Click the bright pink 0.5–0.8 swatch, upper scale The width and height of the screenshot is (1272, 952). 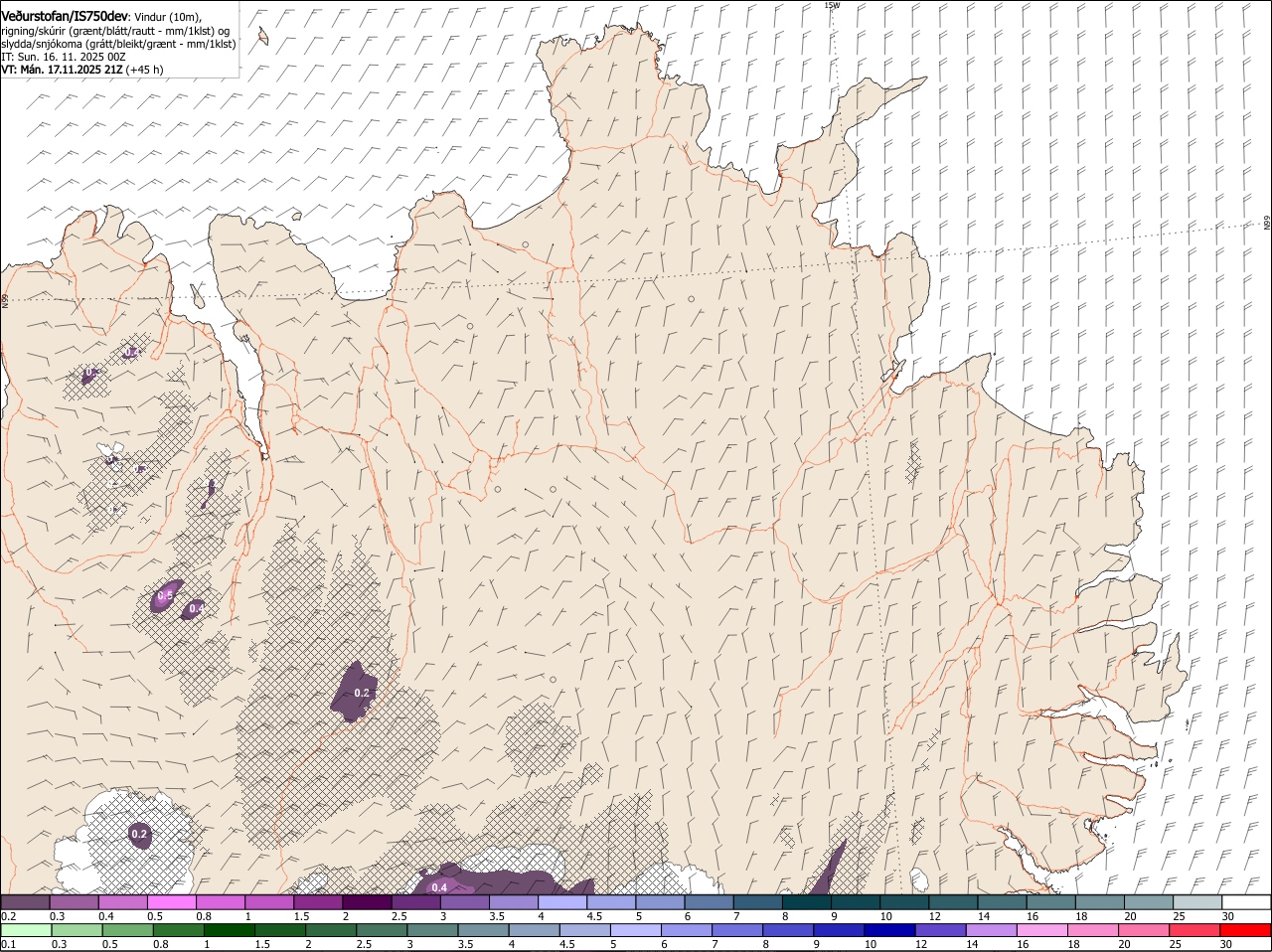[x=171, y=902]
